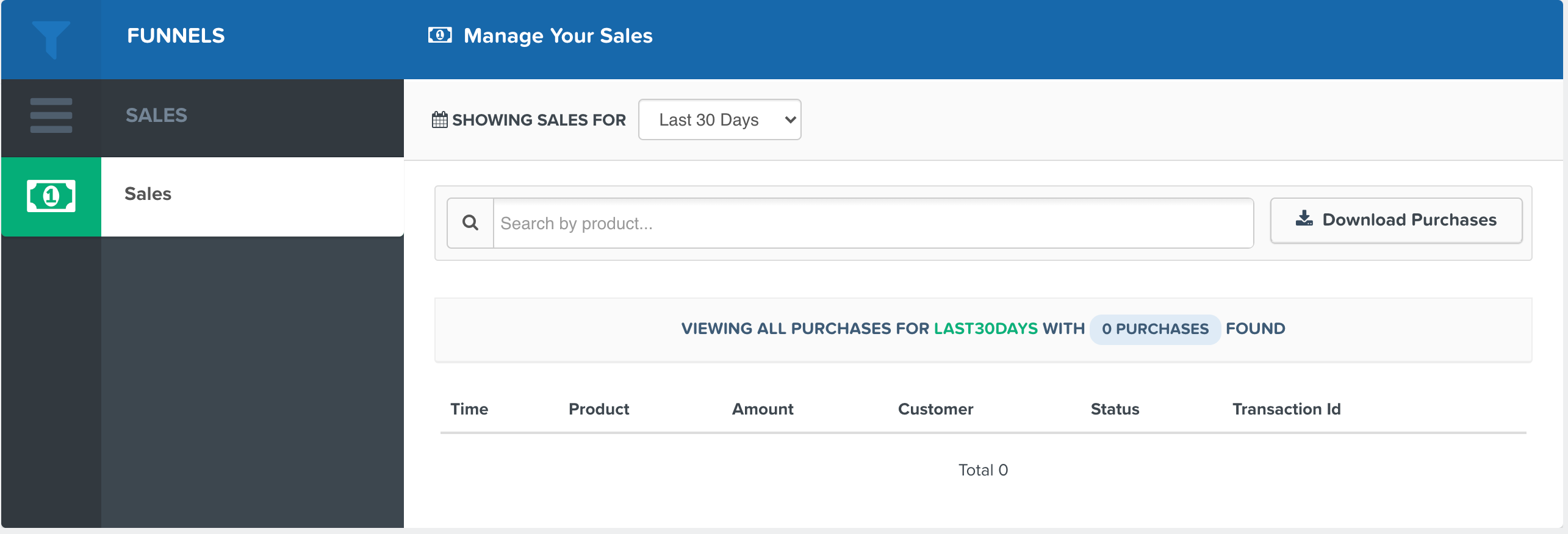This screenshot has height=534, width=1568.
Task: Click the Transaction Id column header
Action: point(1286,409)
